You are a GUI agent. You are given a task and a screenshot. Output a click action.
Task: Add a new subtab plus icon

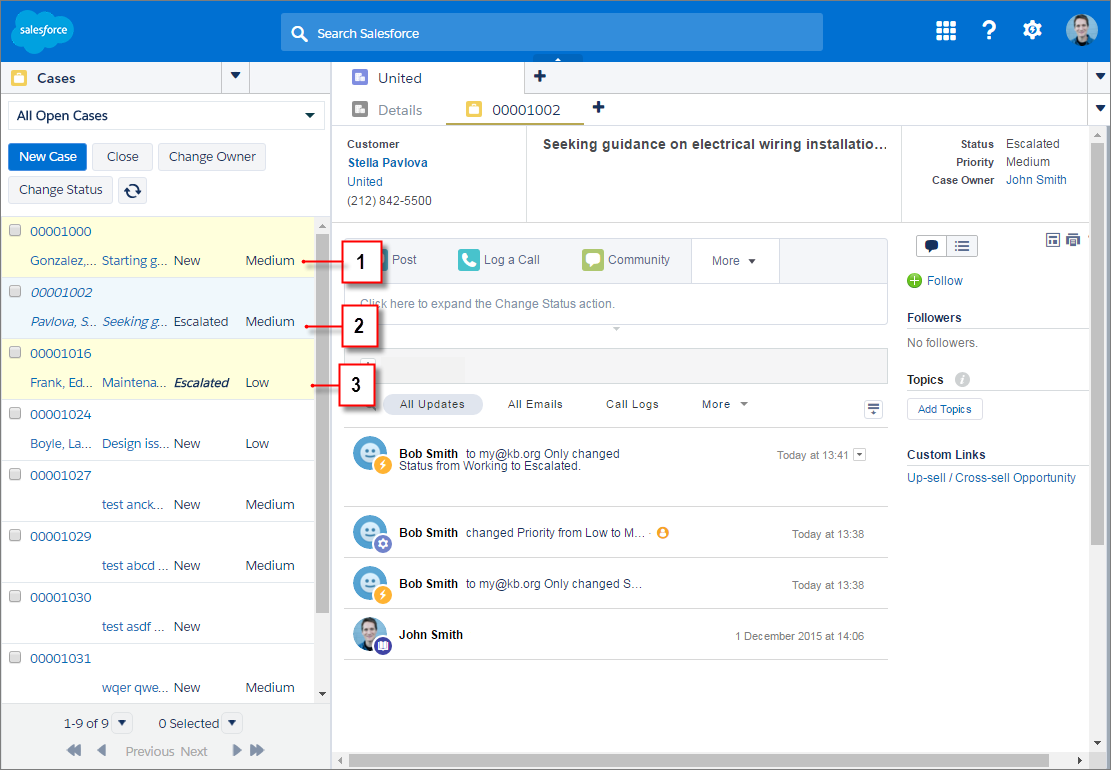(x=599, y=107)
